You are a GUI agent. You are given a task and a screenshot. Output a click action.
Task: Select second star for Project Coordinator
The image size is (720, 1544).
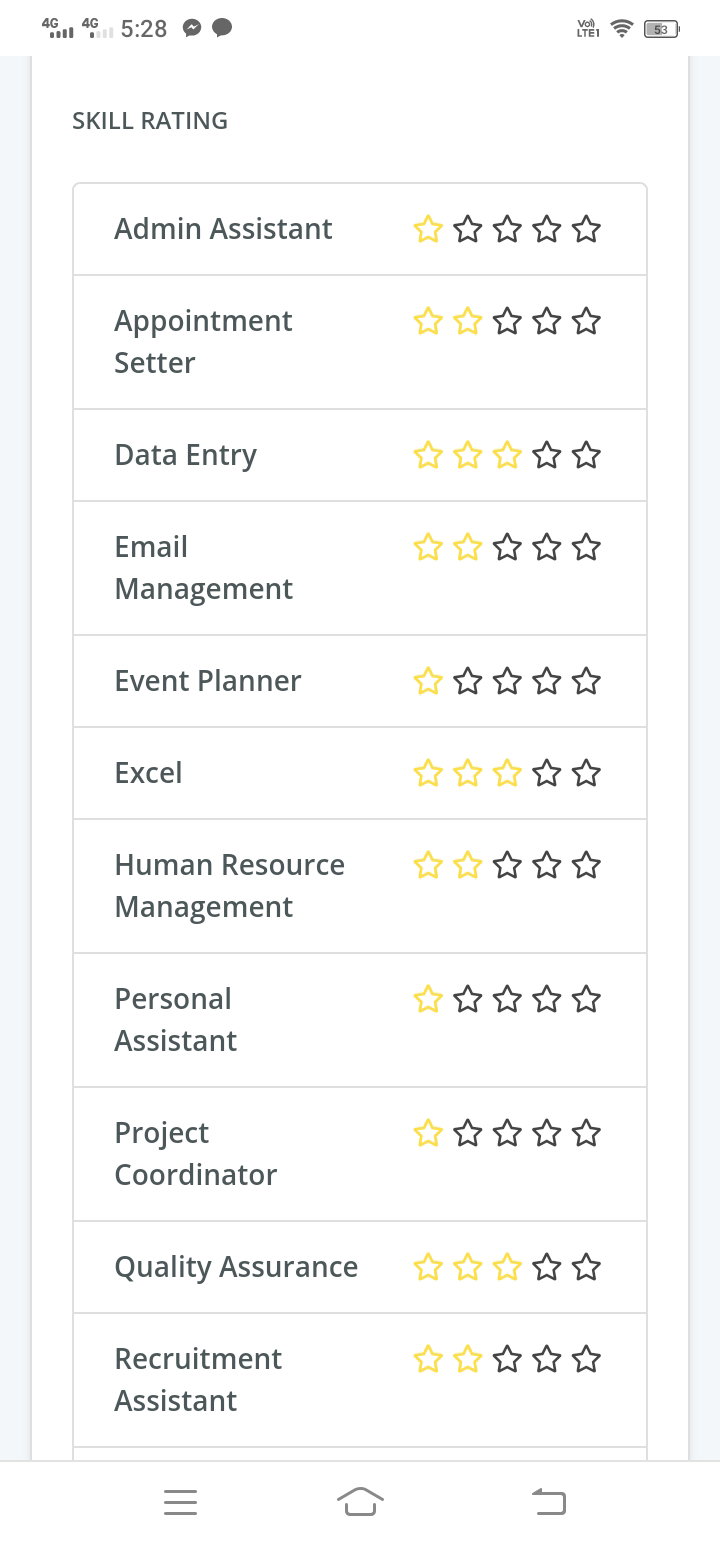[468, 1133]
